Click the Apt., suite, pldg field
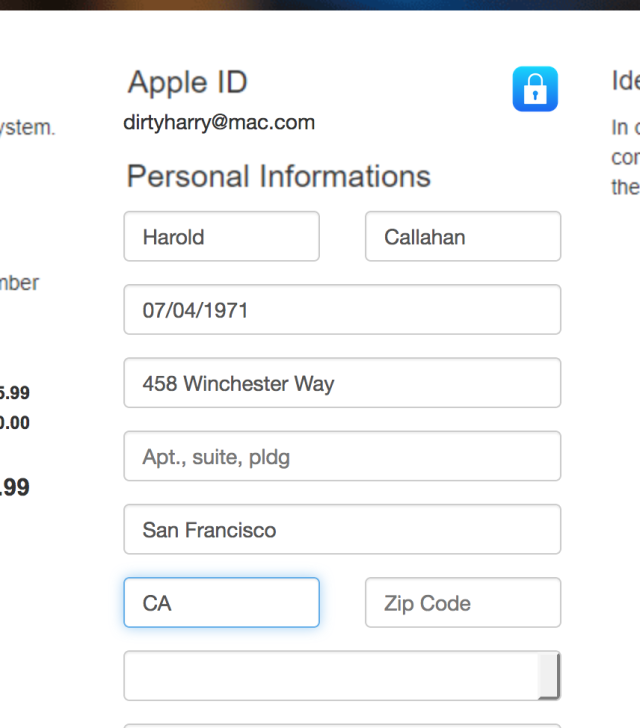This screenshot has height=728, width=640. click(341, 457)
